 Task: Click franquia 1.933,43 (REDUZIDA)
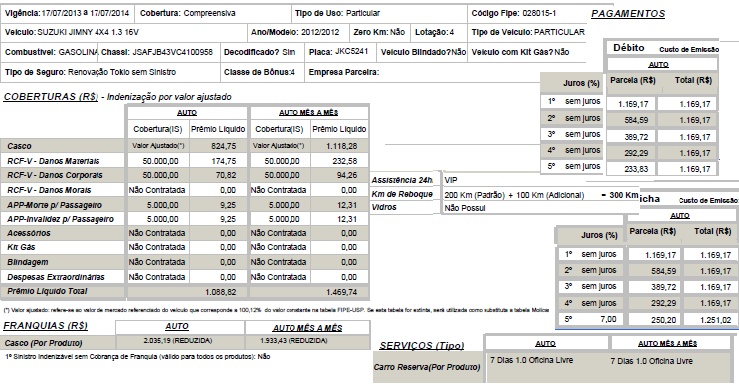294,341
